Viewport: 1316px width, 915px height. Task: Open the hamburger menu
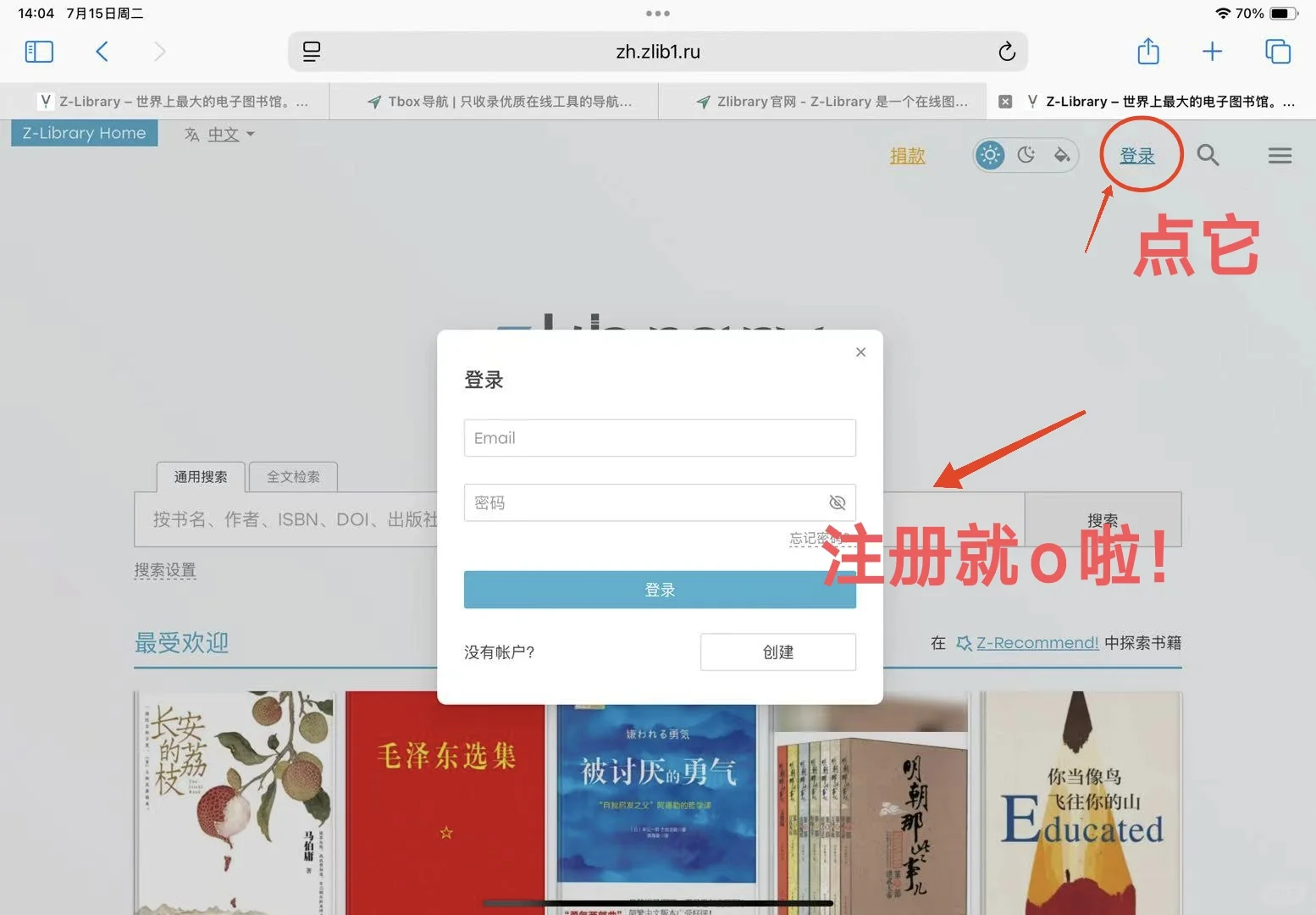(1280, 156)
